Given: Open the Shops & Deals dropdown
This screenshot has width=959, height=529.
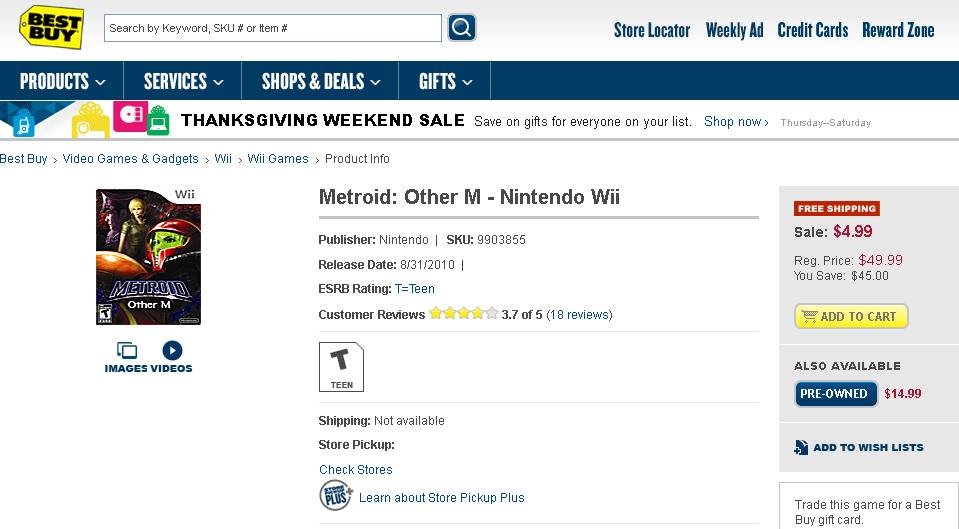Looking at the screenshot, I should (x=321, y=81).
